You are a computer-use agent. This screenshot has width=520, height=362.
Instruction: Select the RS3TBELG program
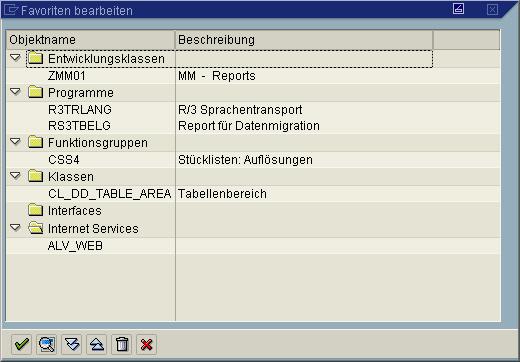pos(79,126)
